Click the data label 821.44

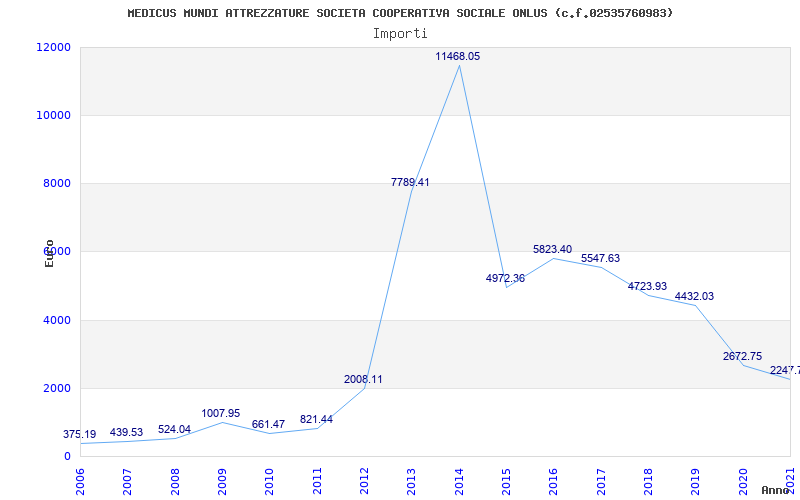coord(316,419)
